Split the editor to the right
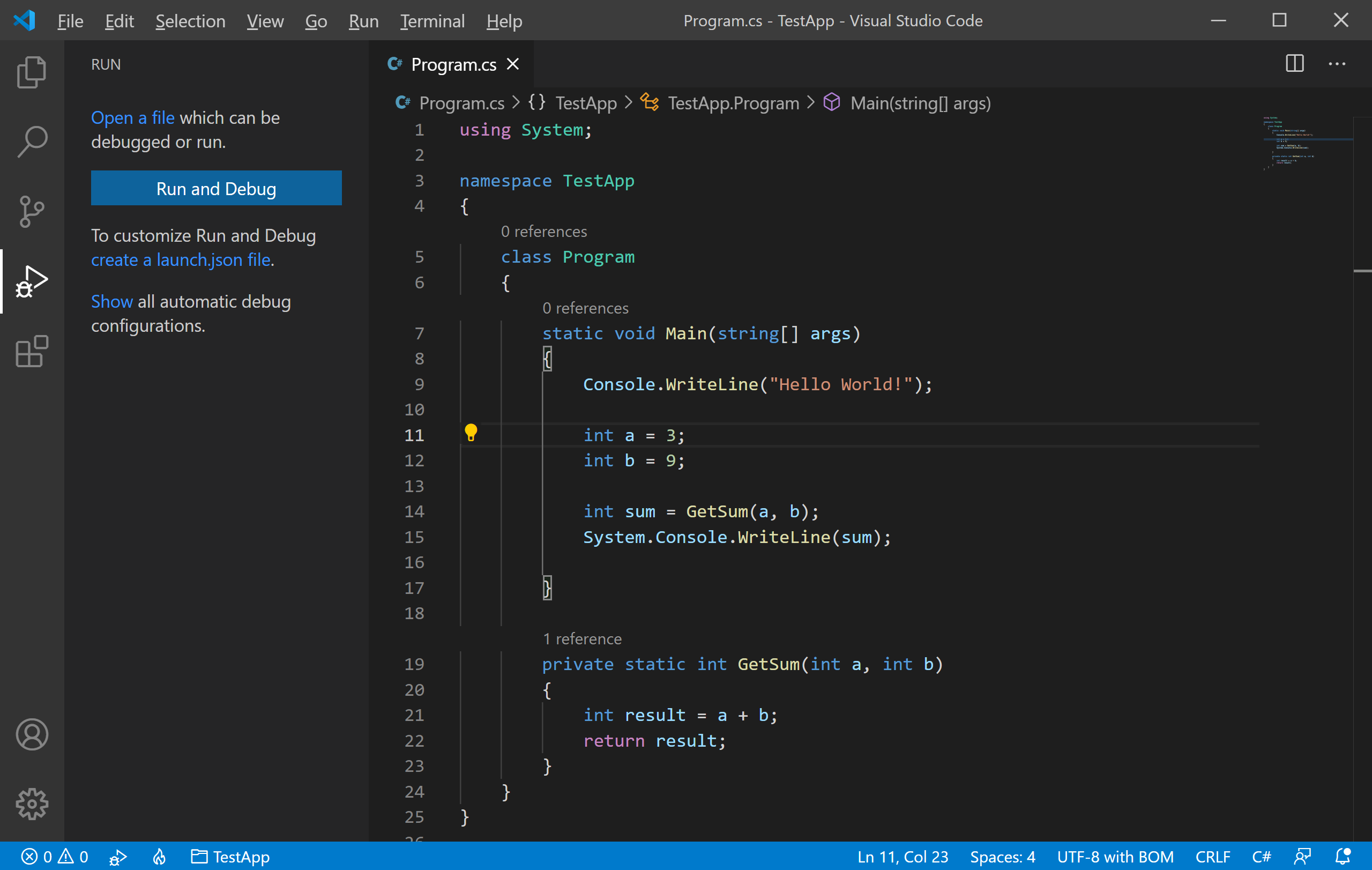The width and height of the screenshot is (1372, 870). pos(1294,63)
